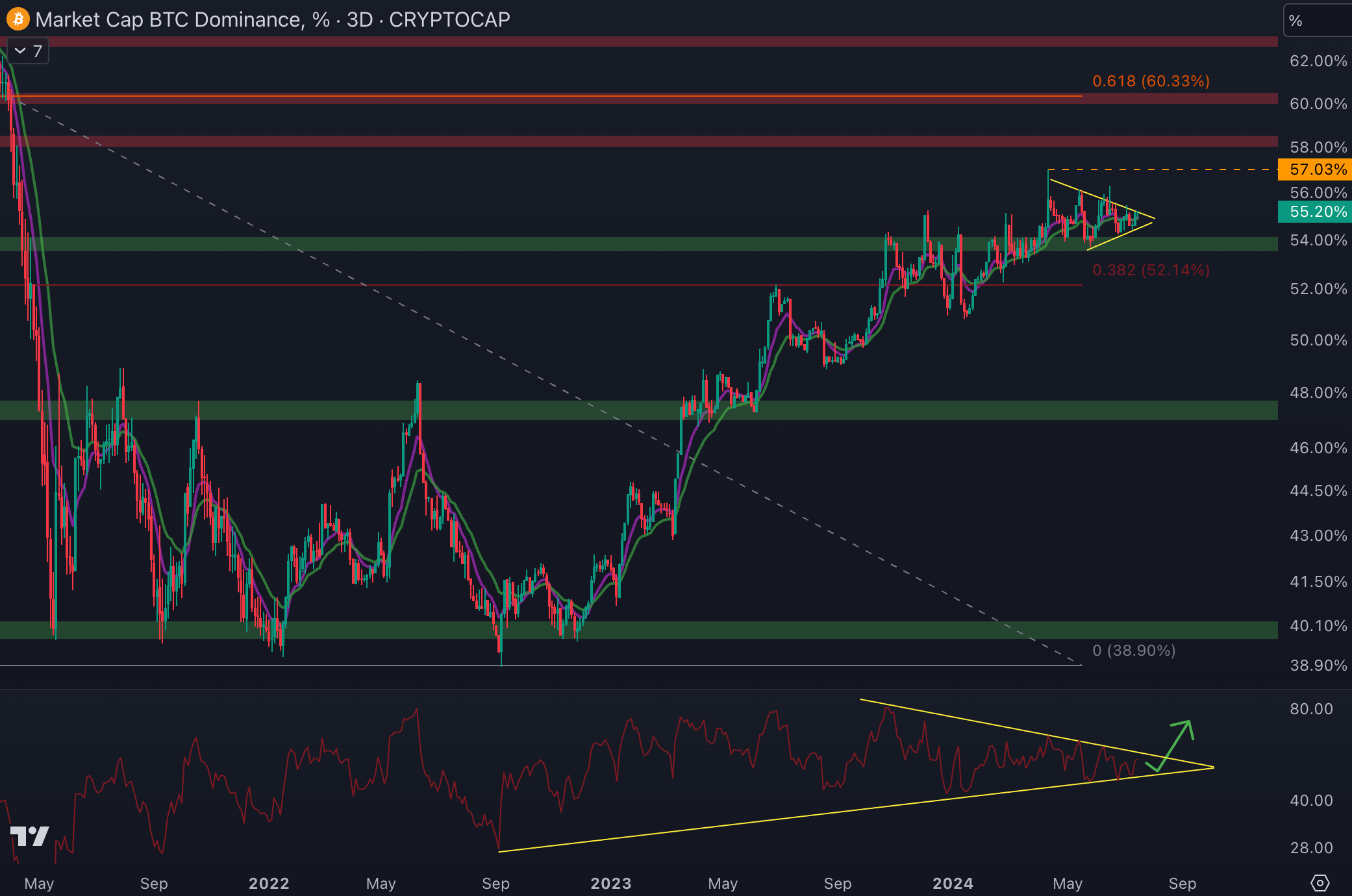The image size is (1352, 896).
Task: Click the CRYPTOCAP exchange text
Action: [449, 19]
